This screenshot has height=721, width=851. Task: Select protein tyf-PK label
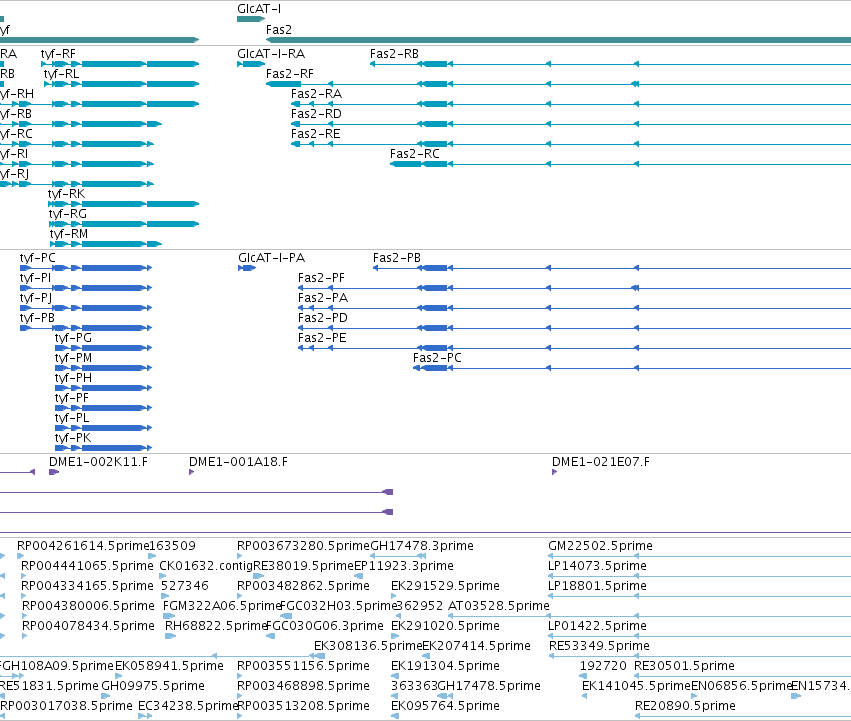click(73, 438)
